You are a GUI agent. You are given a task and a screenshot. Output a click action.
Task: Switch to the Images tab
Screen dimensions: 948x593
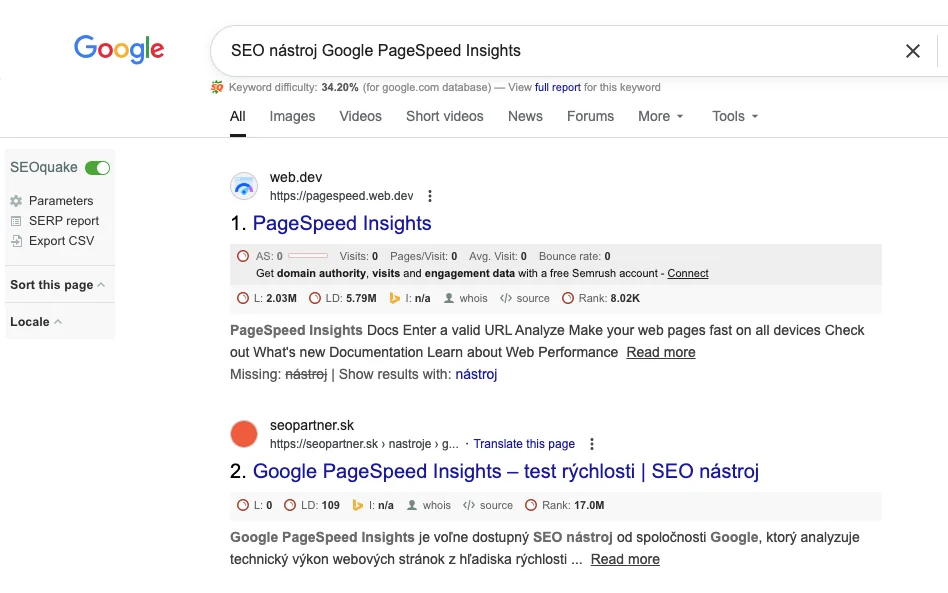coord(292,116)
